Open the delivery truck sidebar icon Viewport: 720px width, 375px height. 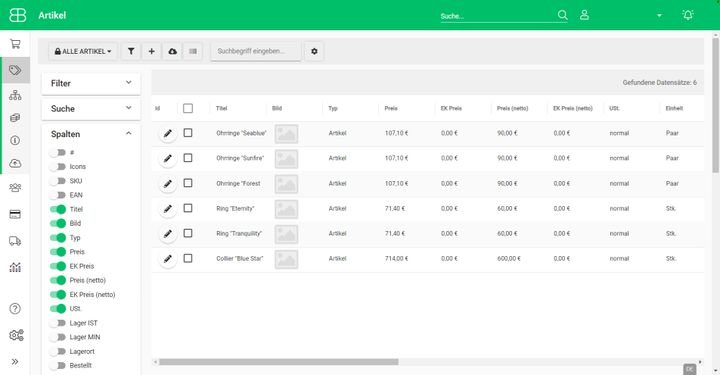point(15,241)
